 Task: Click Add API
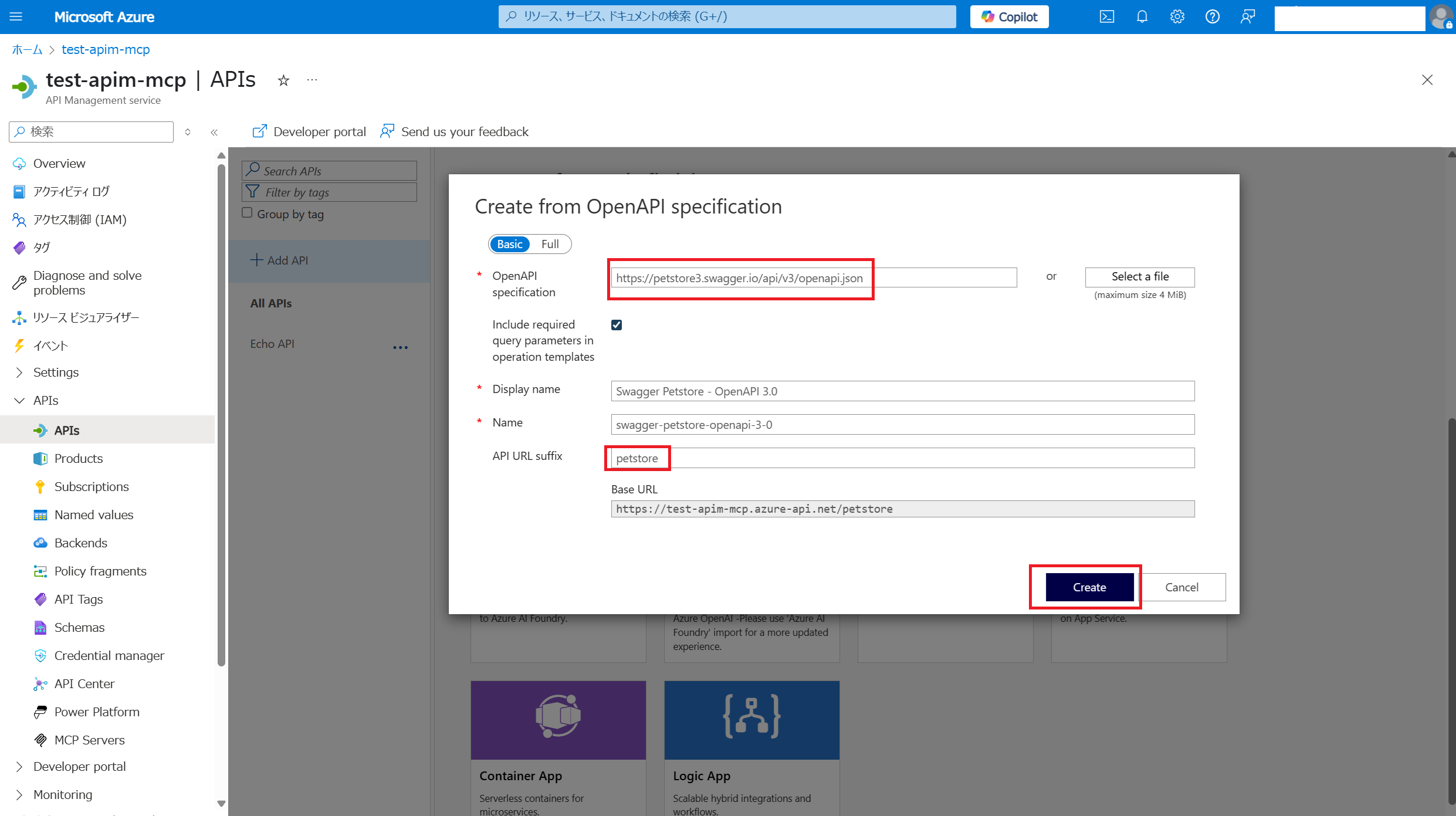coord(279,260)
